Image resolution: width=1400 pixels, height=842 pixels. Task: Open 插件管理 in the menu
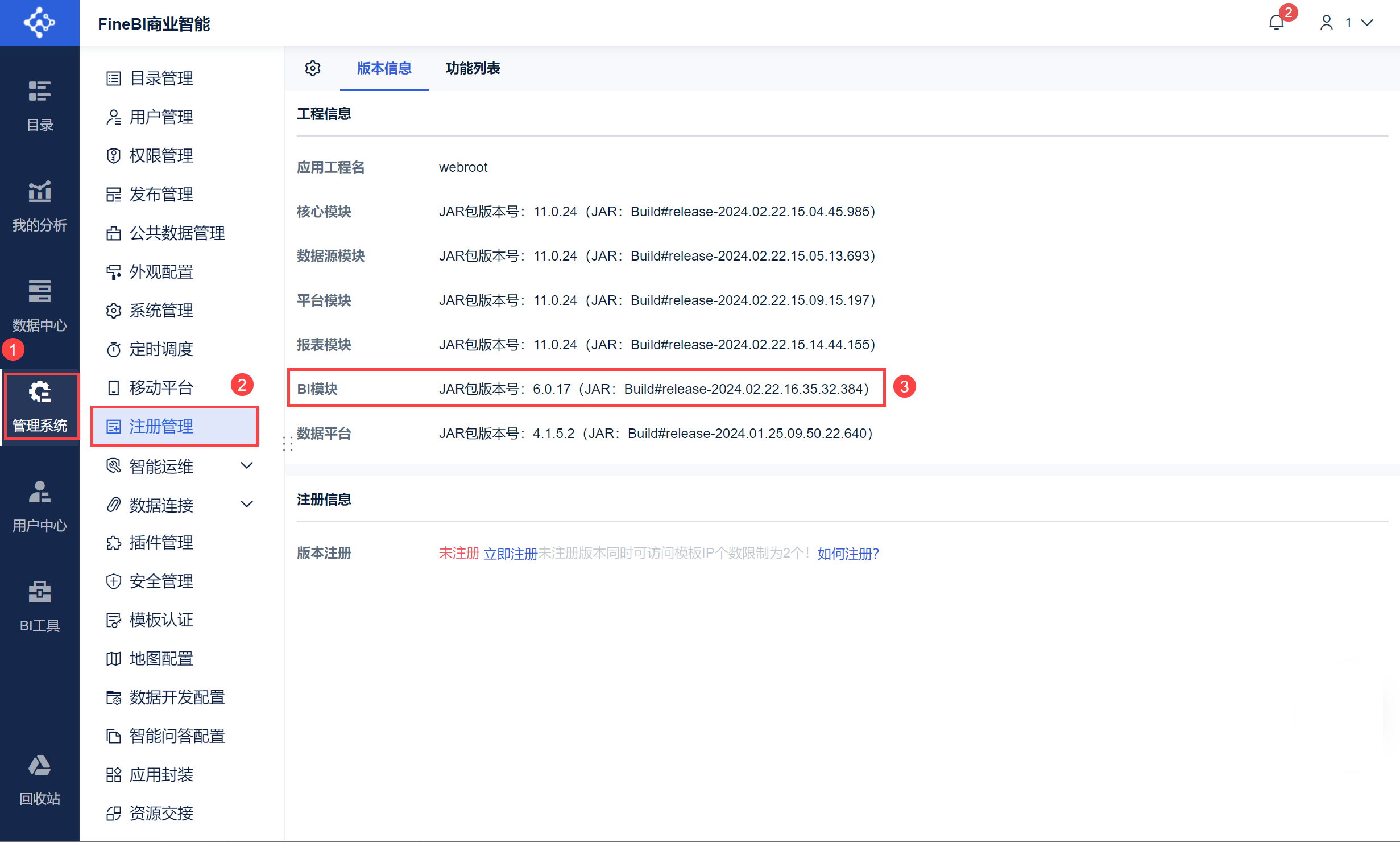click(x=161, y=543)
